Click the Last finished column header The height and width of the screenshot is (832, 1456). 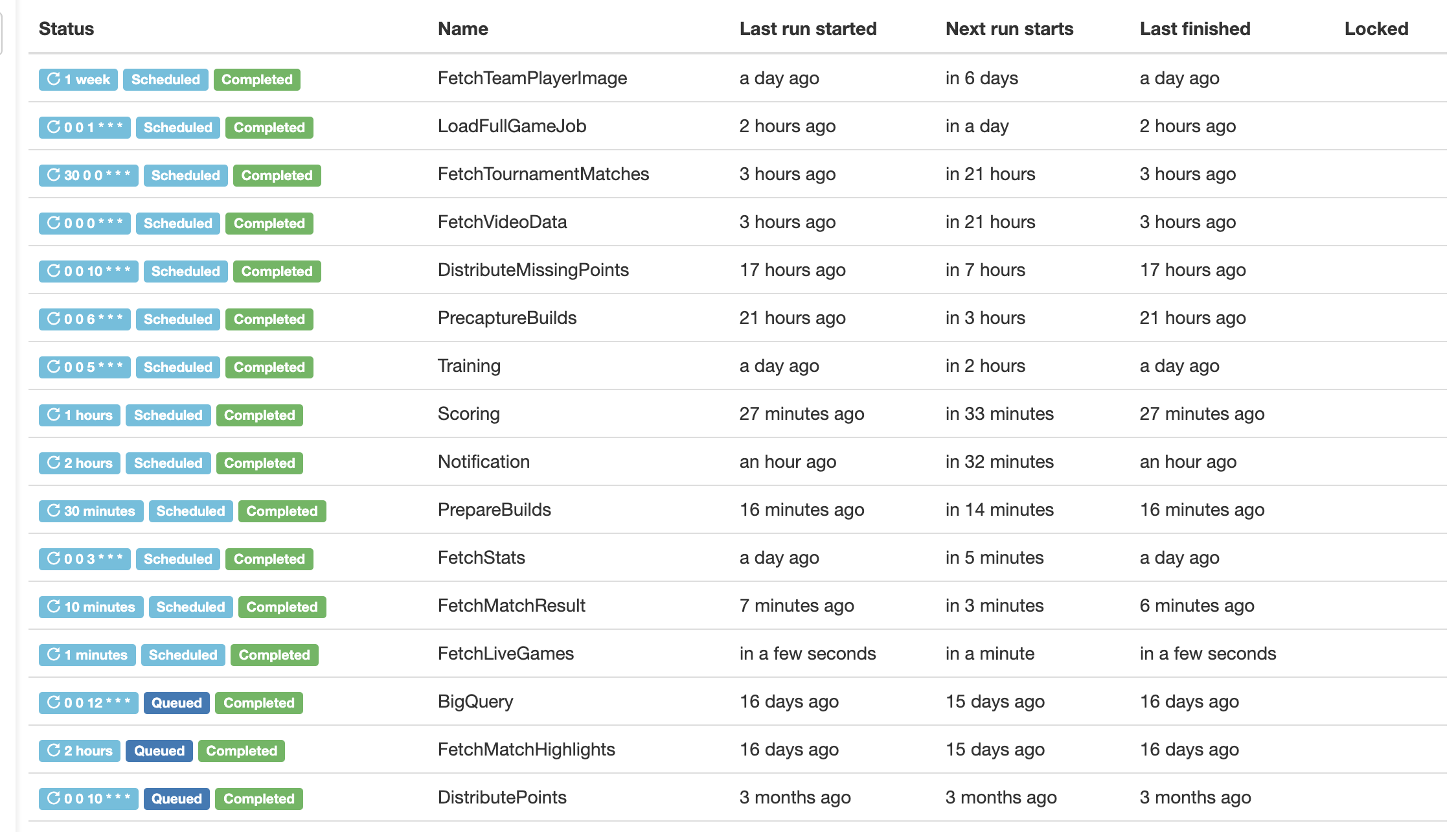[x=1195, y=29]
